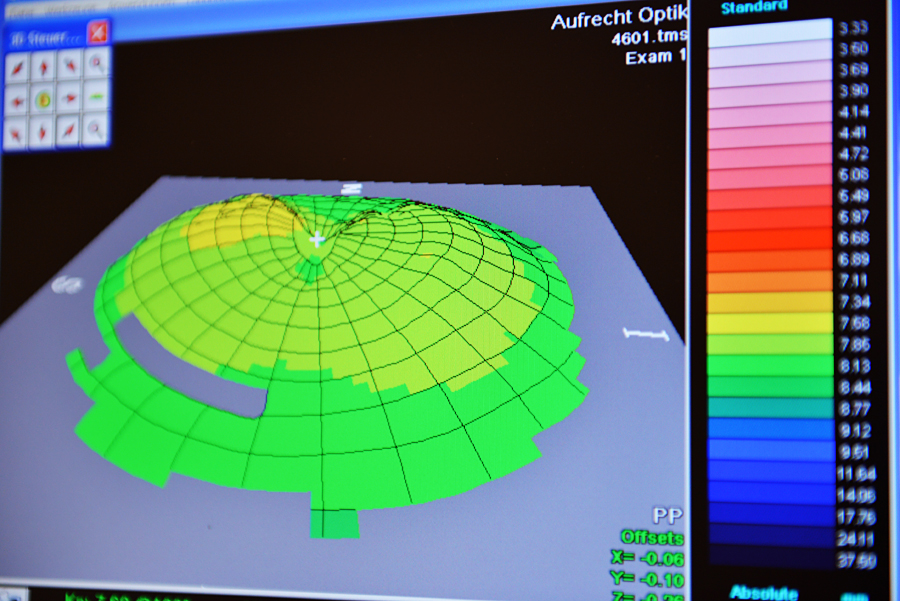Image resolution: width=900 pixels, height=601 pixels.
Task: Click the down-right rotation arrow in 3D Steuer
Action: [x=70, y=130]
